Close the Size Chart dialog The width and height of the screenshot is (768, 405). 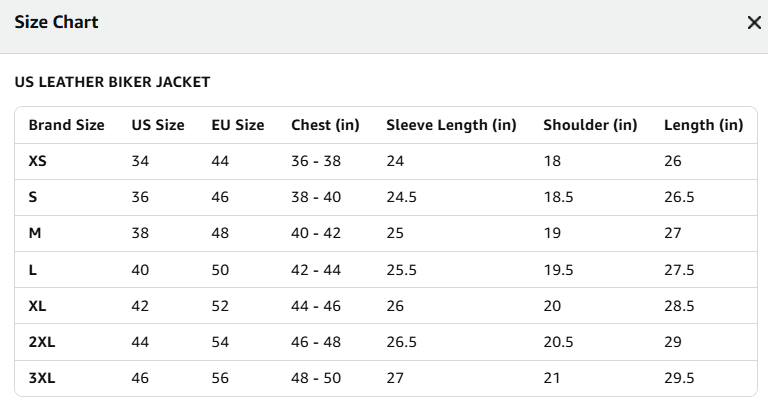[x=754, y=23]
